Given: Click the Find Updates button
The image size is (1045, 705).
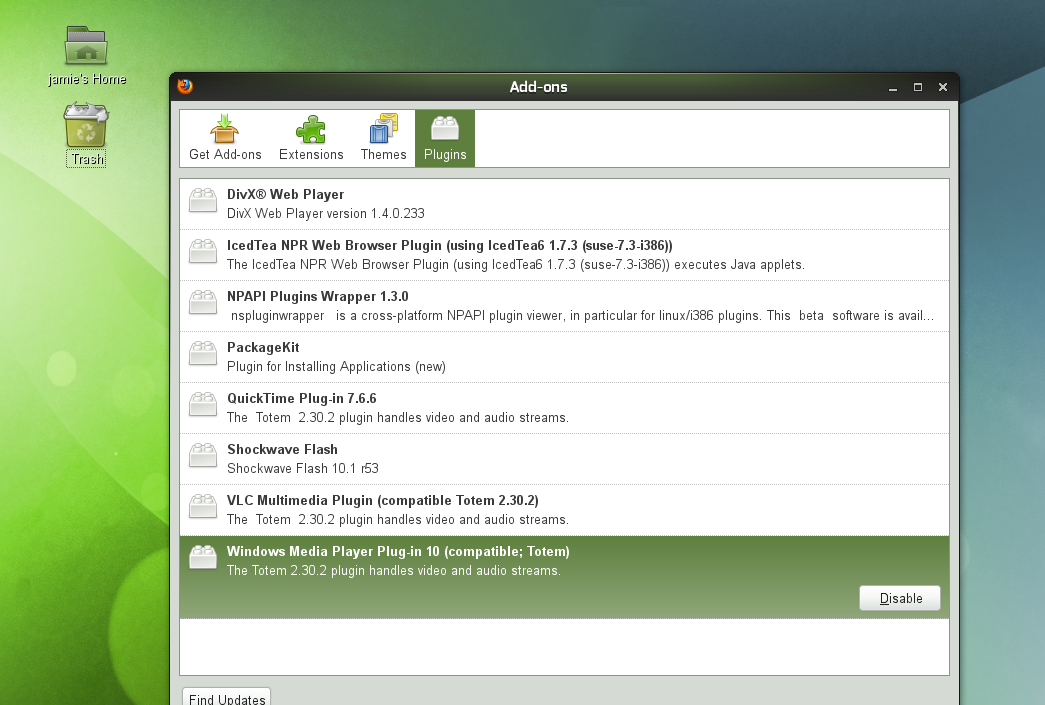Looking at the screenshot, I should (227, 697).
